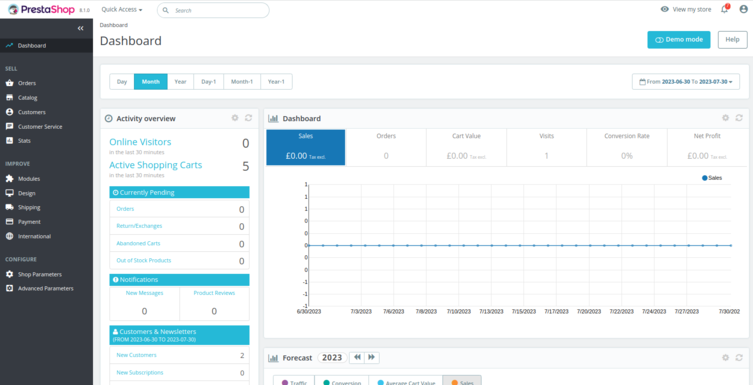Click the Dashboard trend icon in sidebar
The height and width of the screenshot is (385, 753).
coord(9,46)
